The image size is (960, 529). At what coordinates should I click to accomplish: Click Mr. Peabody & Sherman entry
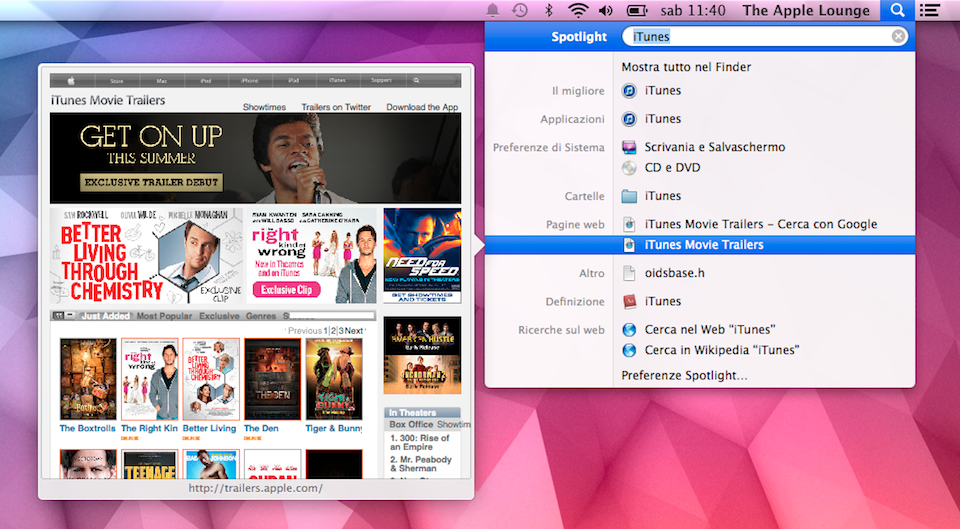pyautogui.click(x=421, y=464)
